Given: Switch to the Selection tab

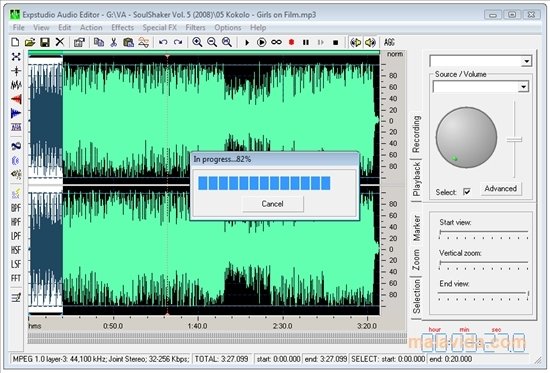Looking at the screenshot, I should click(416, 297).
